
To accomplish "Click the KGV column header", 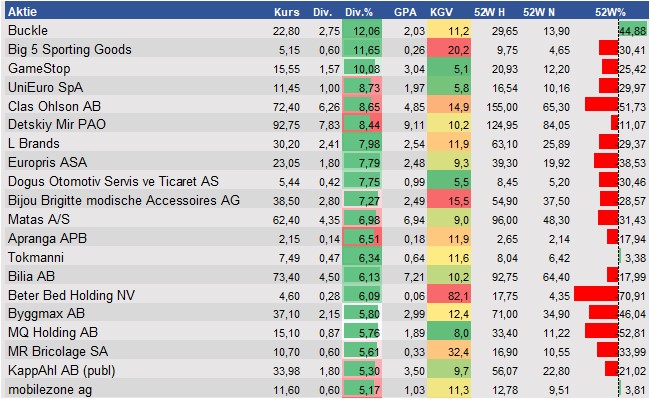I will (441, 12).
